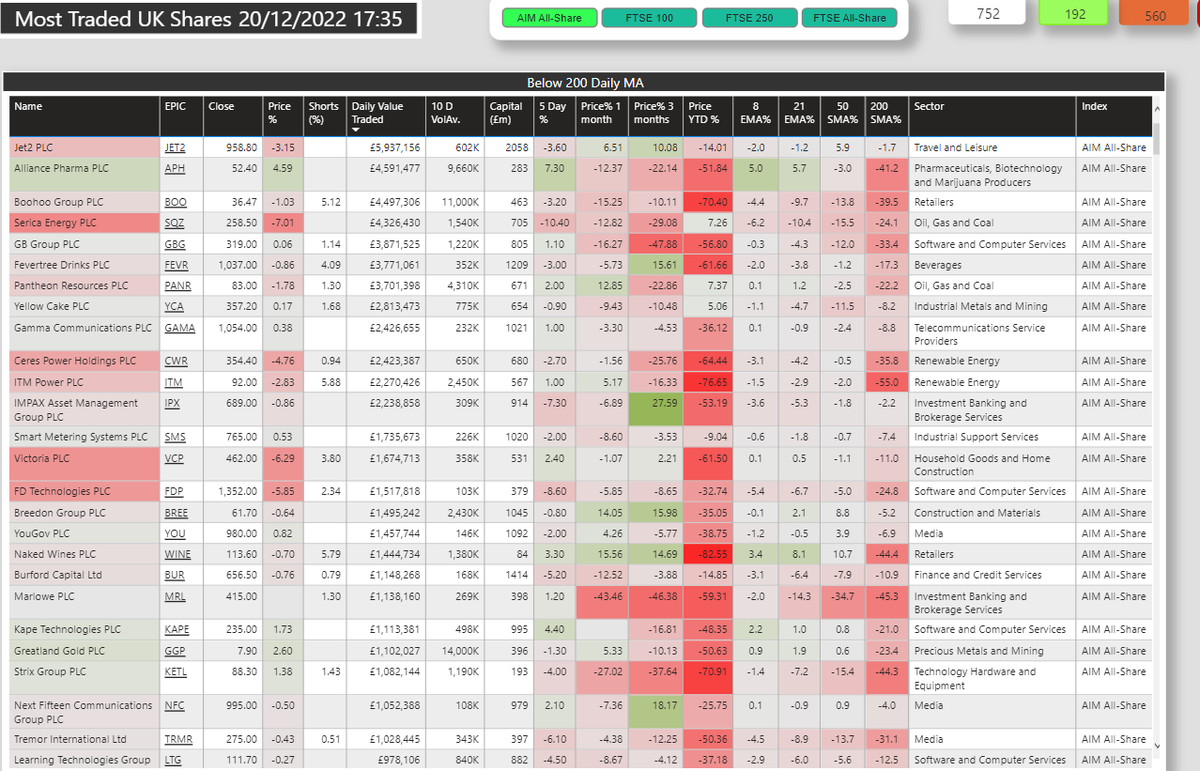1200x771 pixels.
Task: Select the Alliance Pharma PLC name cell
Action: pyautogui.click(x=84, y=175)
